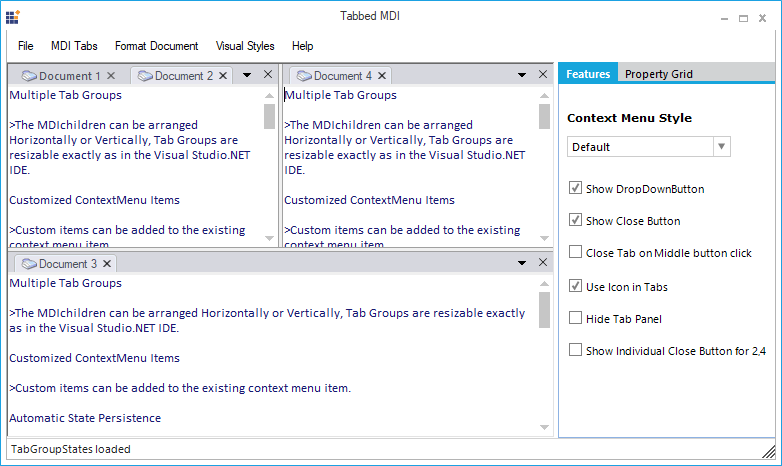This screenshot has height=466, width=782.
Task: Enable Show Individual Close Button for 2,4
Action: pos(576,350)
